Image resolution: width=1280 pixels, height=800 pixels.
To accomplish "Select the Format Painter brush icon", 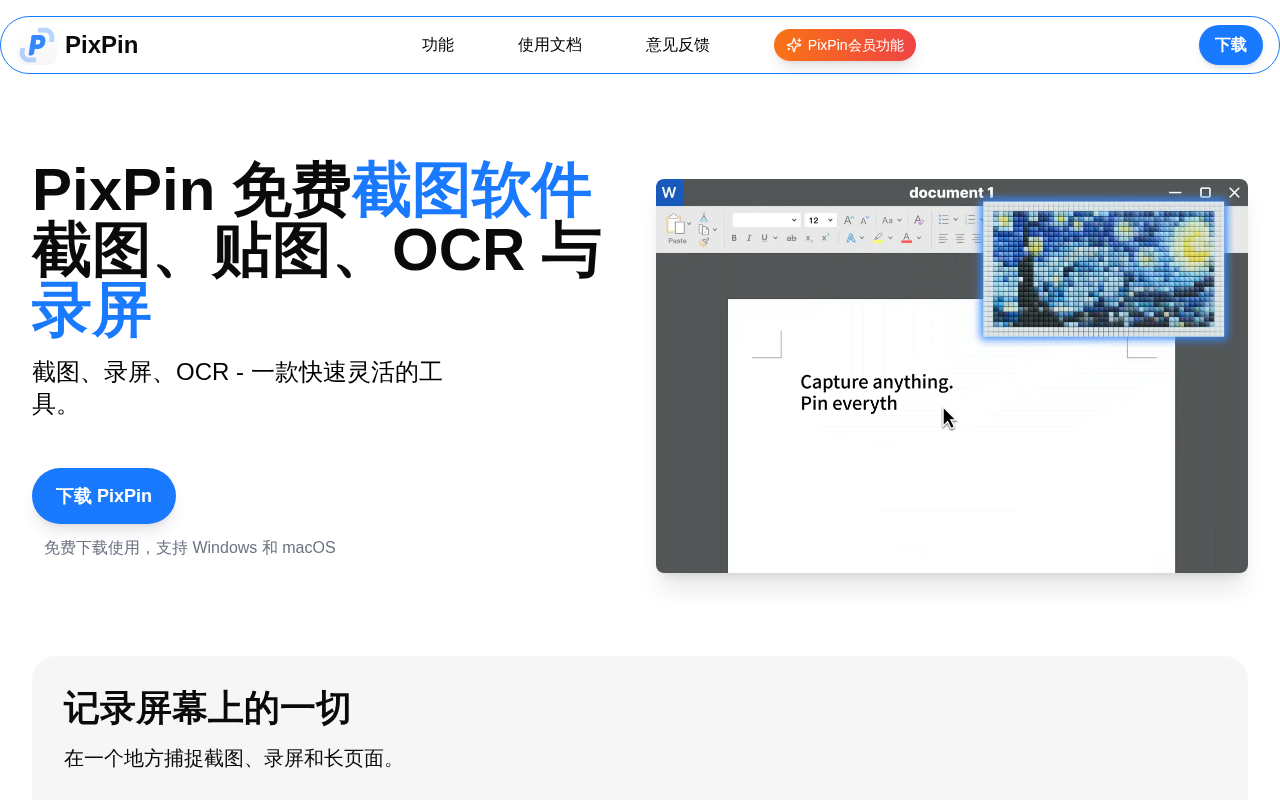I will pos(704,241).
